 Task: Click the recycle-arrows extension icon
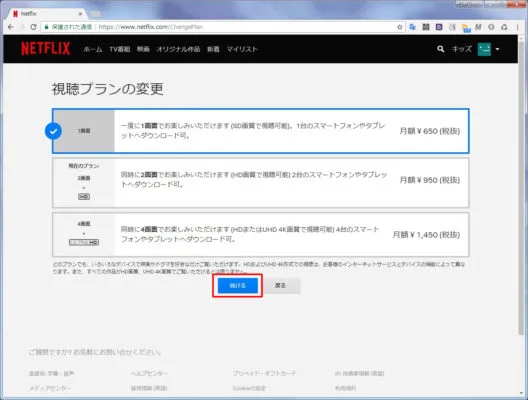504,27
